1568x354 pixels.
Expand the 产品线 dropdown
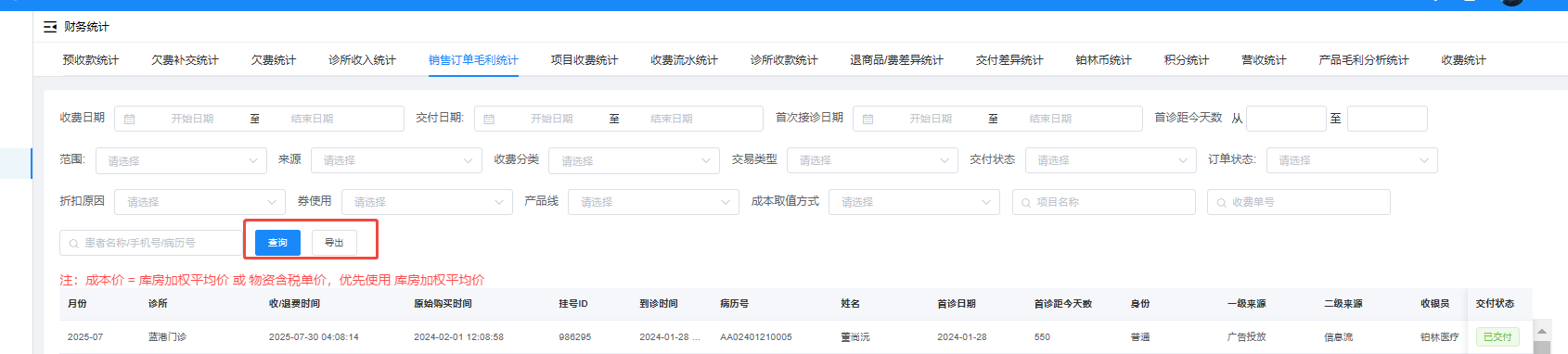653,202
